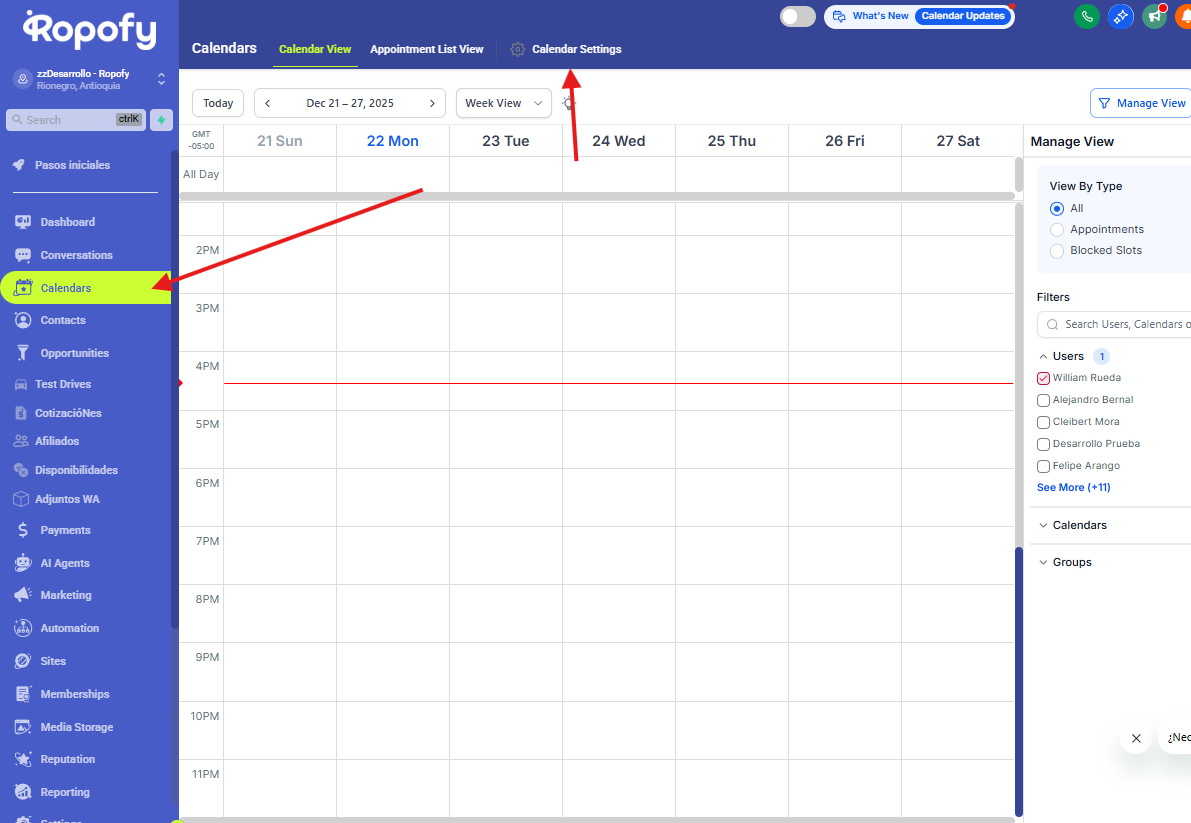Open Conversations in the sidebar

[76, 255]
